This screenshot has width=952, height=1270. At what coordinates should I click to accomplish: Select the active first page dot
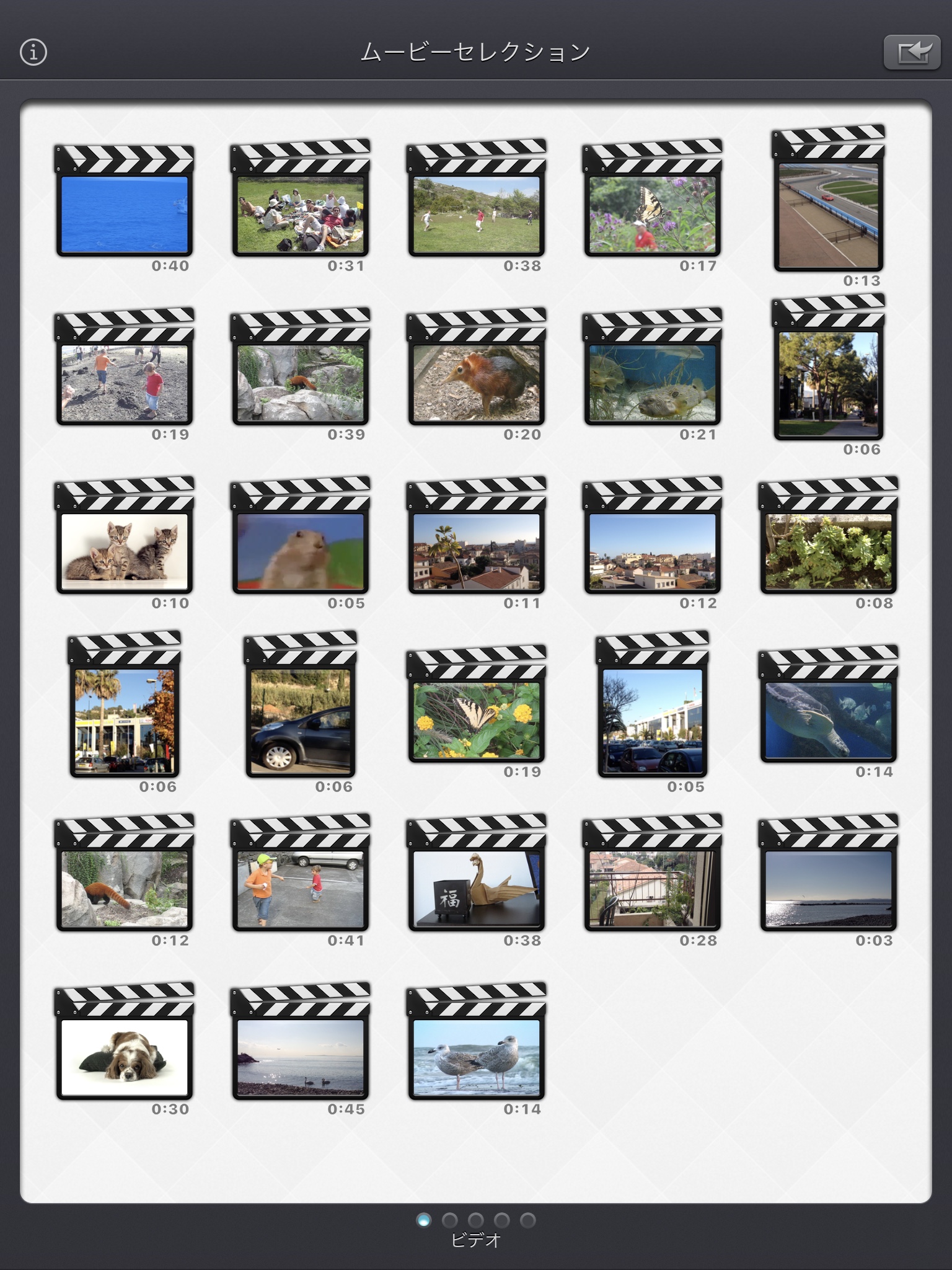424,1220
